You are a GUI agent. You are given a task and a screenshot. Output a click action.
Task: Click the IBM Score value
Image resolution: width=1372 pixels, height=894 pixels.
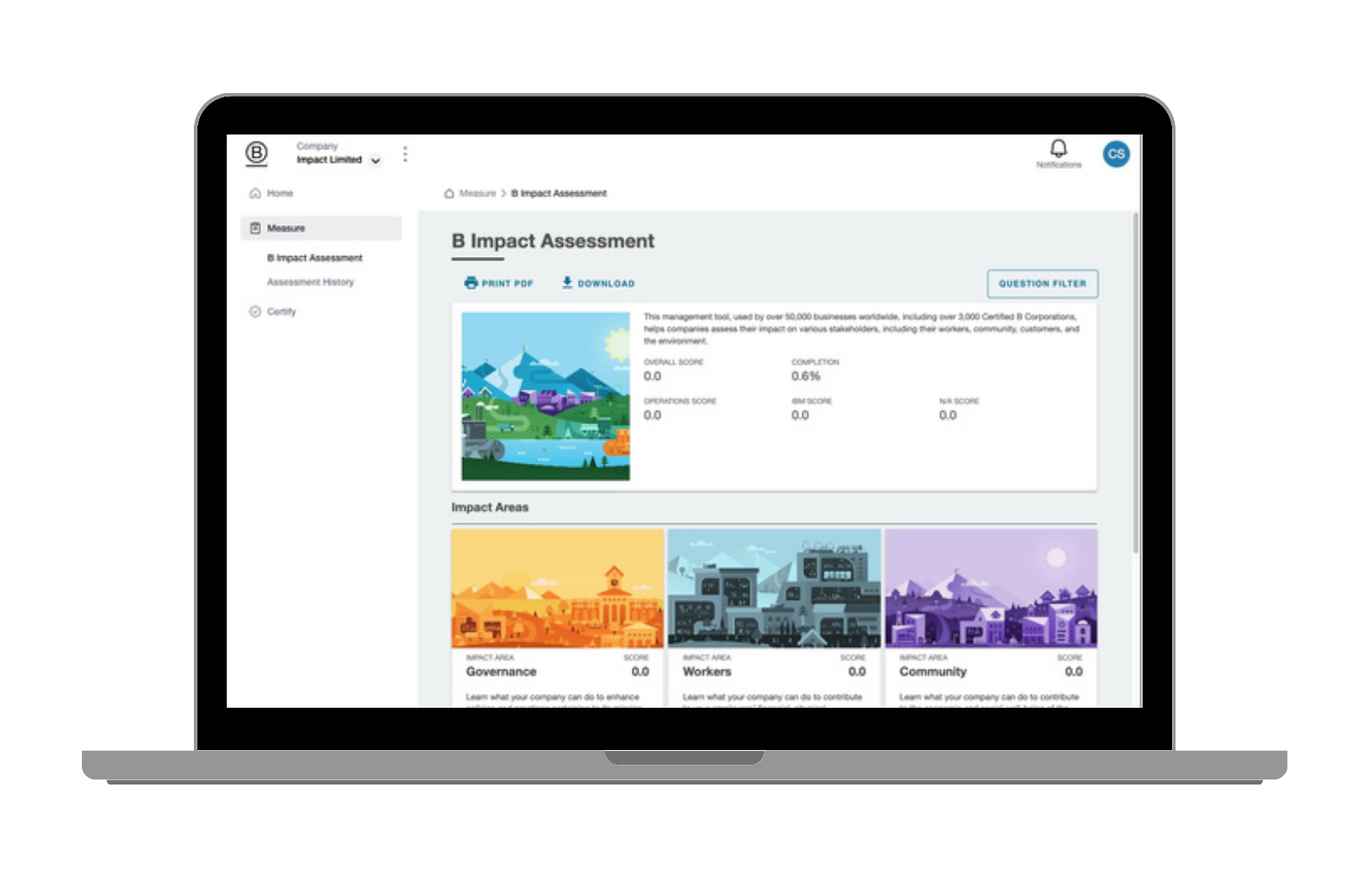click(801, 415)
